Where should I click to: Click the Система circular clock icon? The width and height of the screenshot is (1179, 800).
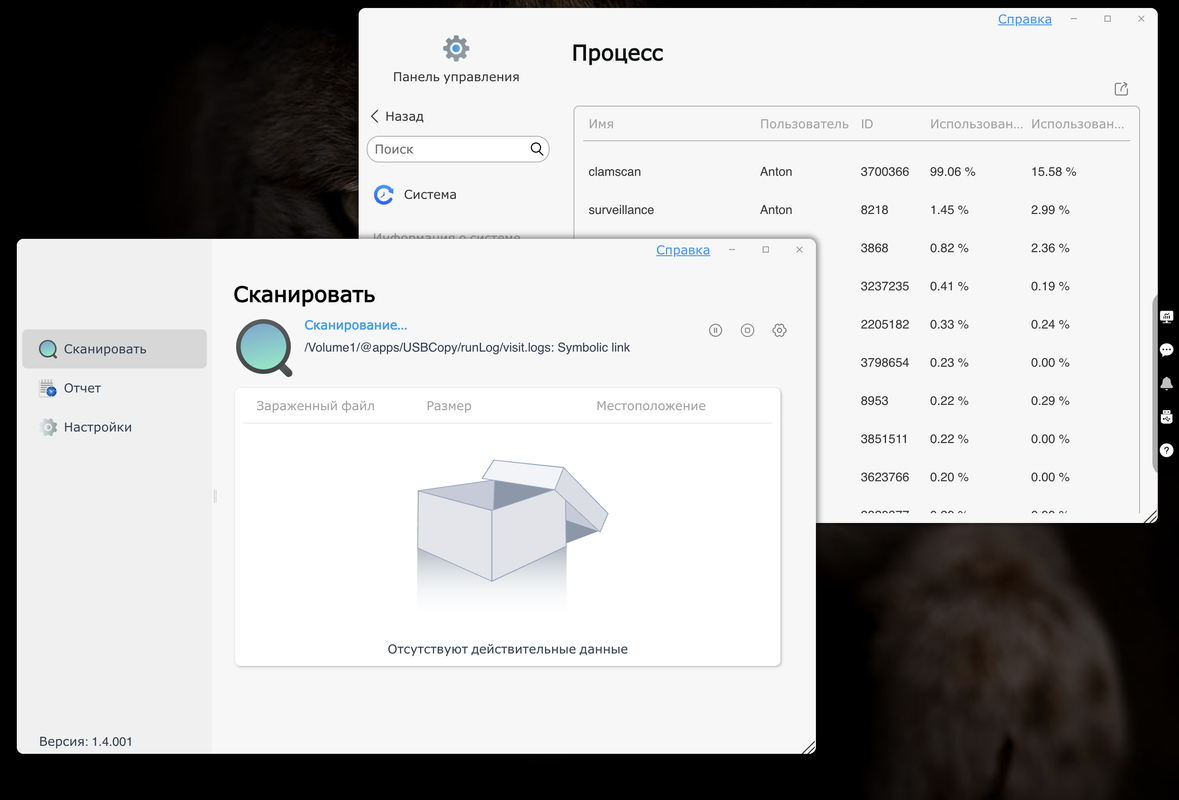tap(383, 195)
